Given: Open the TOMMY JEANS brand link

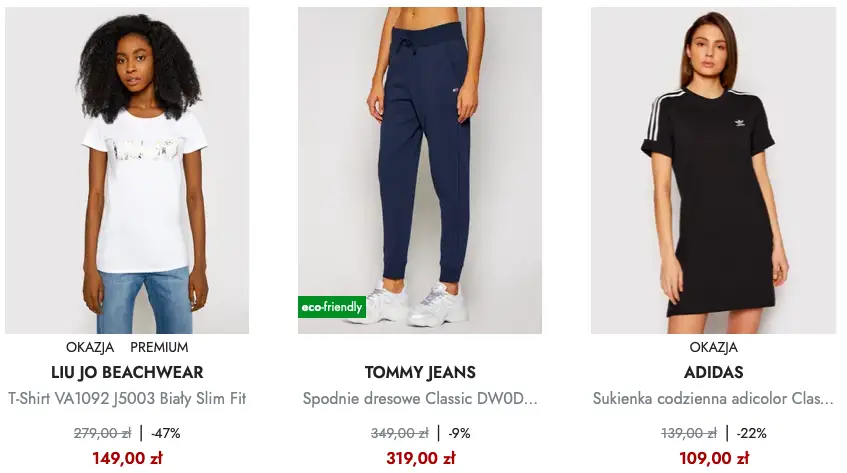Looking at the screenshot, I should 420,373.
